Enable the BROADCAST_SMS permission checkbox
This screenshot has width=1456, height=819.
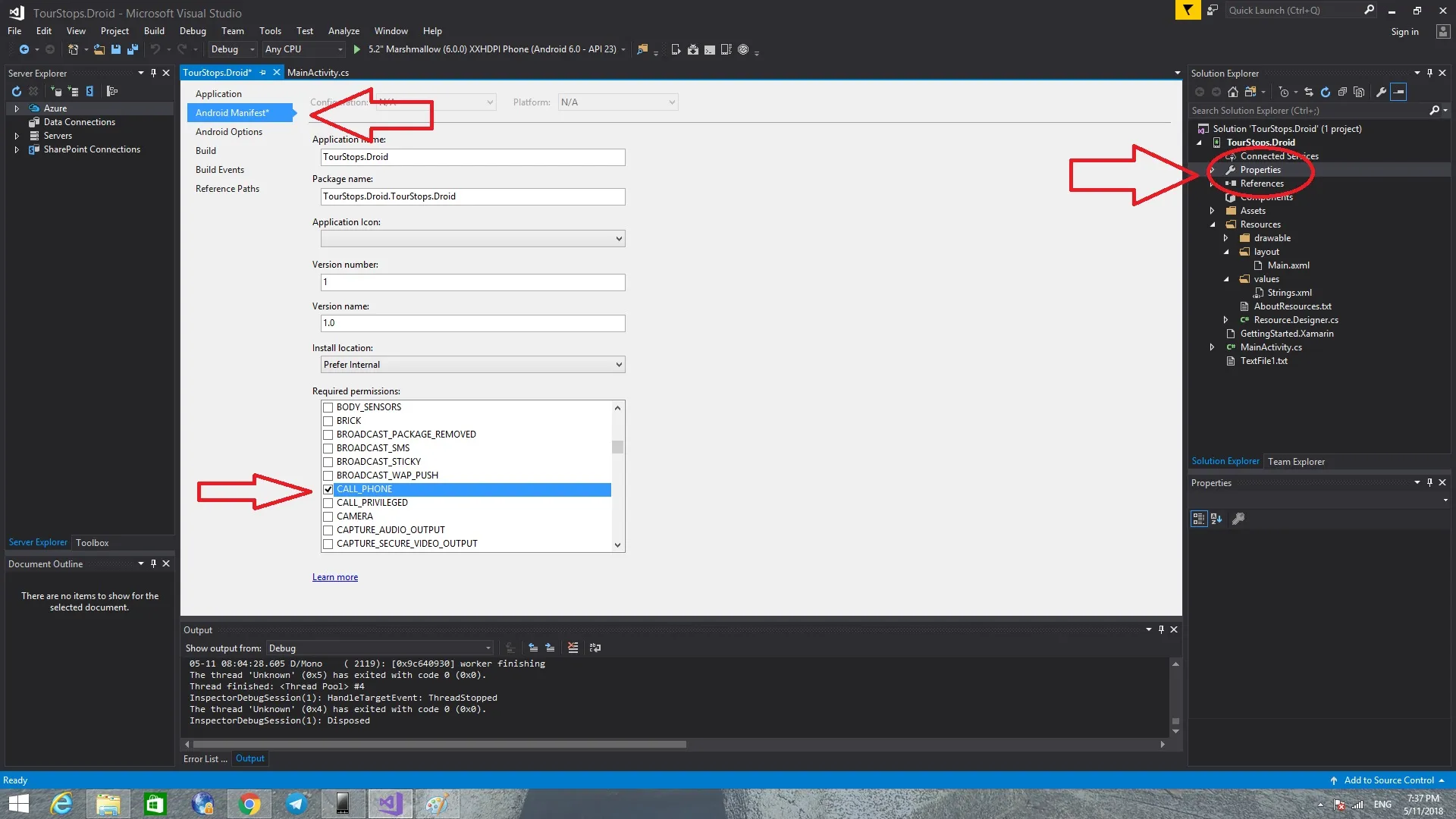click(x=328, y=448)
